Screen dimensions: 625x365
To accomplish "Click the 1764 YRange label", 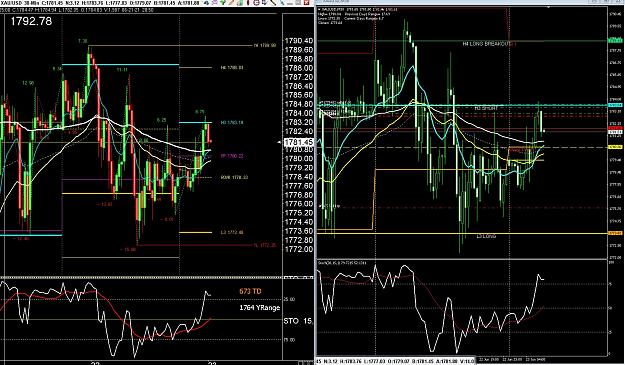I will [x=260, y=308].
